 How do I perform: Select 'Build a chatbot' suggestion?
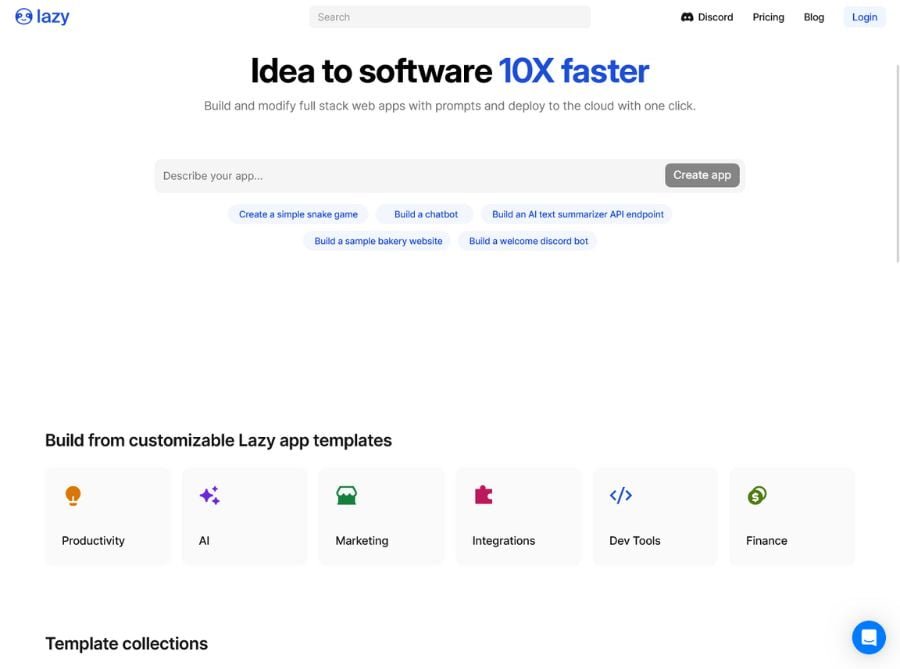[x=425, y=214]
